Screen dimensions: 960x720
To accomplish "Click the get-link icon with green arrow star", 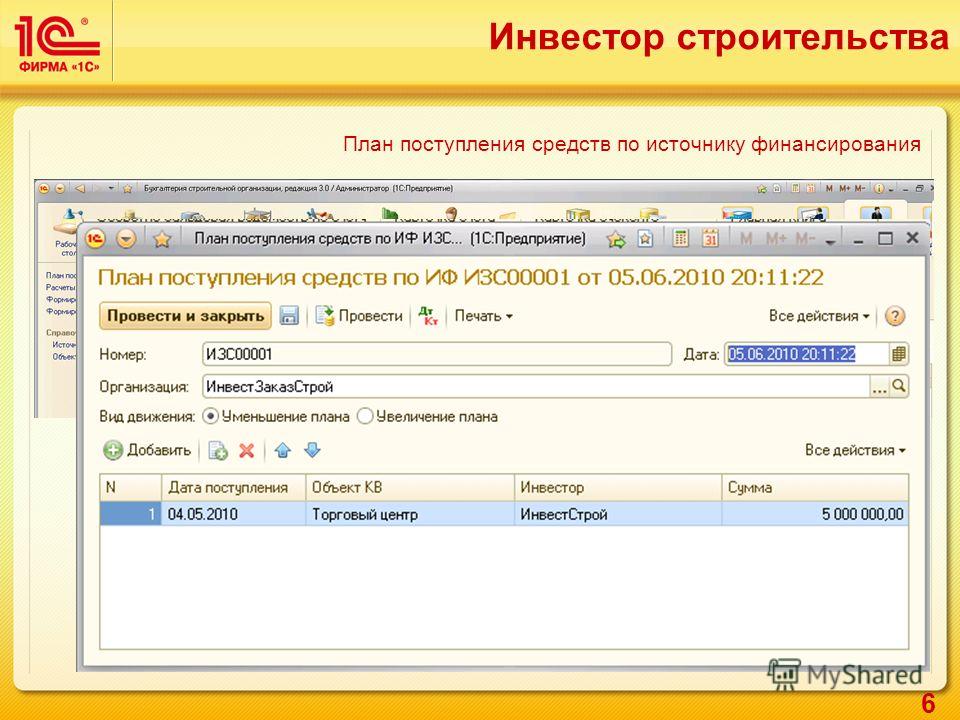I will pyautogui.click(x=617, y=239).
